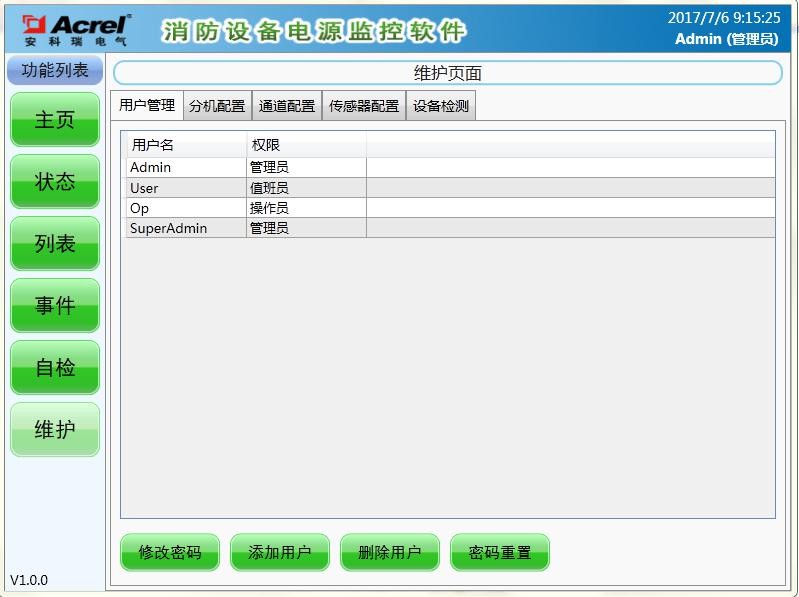This screenshot has height=597, width=799.
Task: Select the User username row
Action: point(450,187)
